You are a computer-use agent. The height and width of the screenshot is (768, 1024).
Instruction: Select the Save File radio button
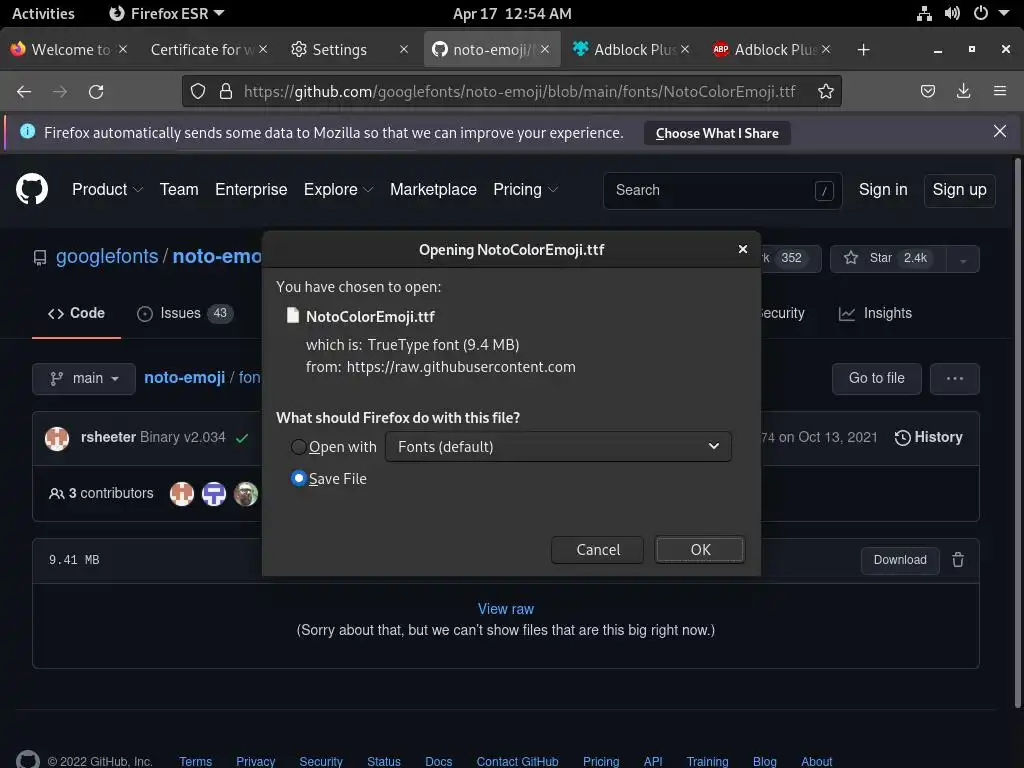point(298,479)
